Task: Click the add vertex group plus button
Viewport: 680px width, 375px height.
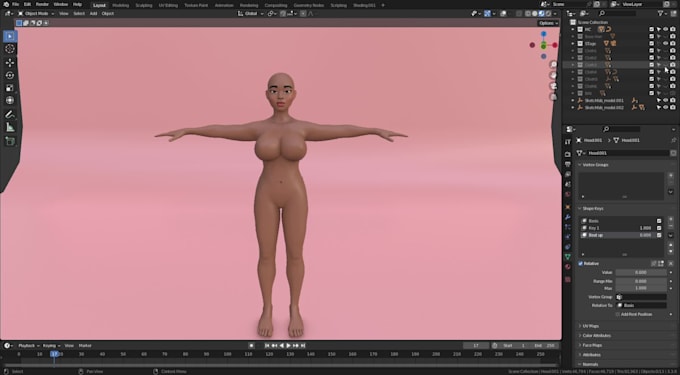Action: pos(670,176)
